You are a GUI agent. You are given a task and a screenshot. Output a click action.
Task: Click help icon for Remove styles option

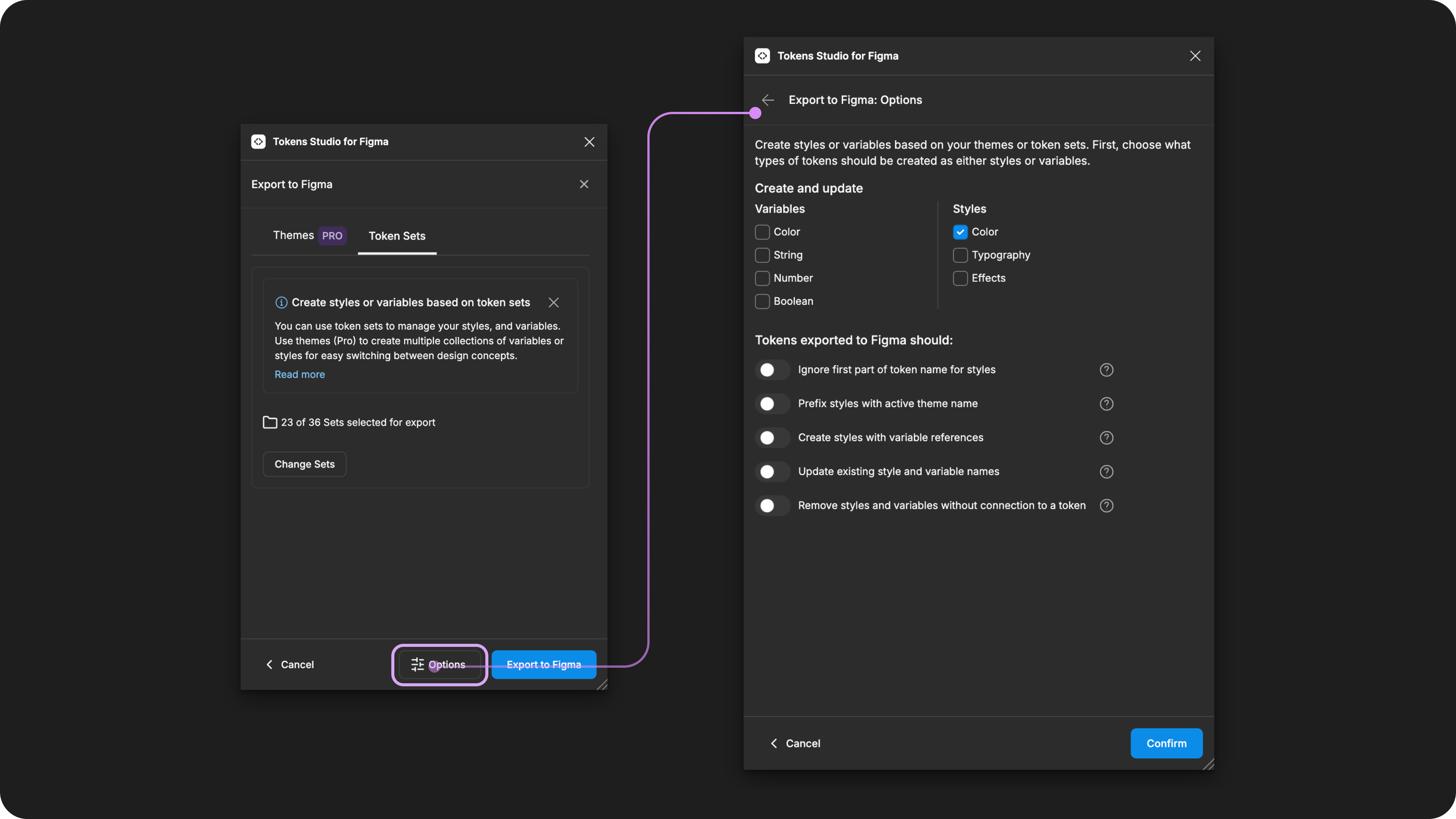tap(1106, 505)
